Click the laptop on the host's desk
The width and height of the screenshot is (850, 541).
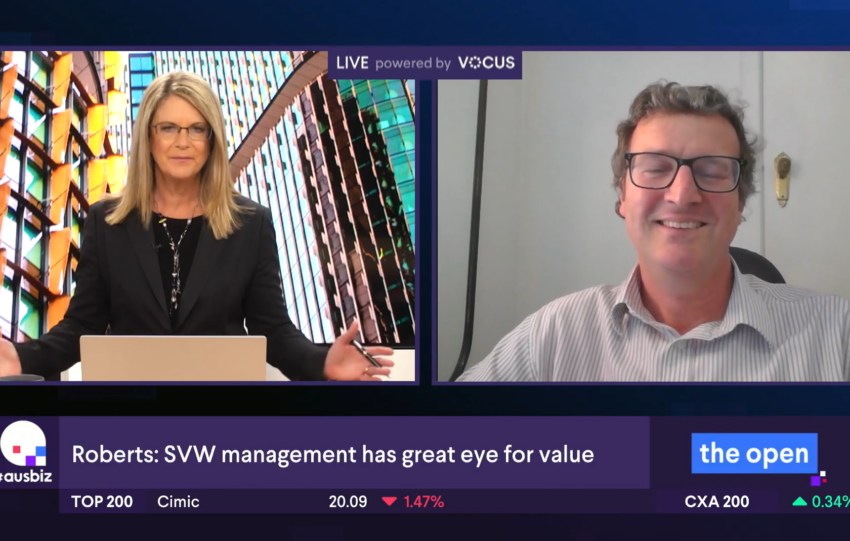click(173, 357)
